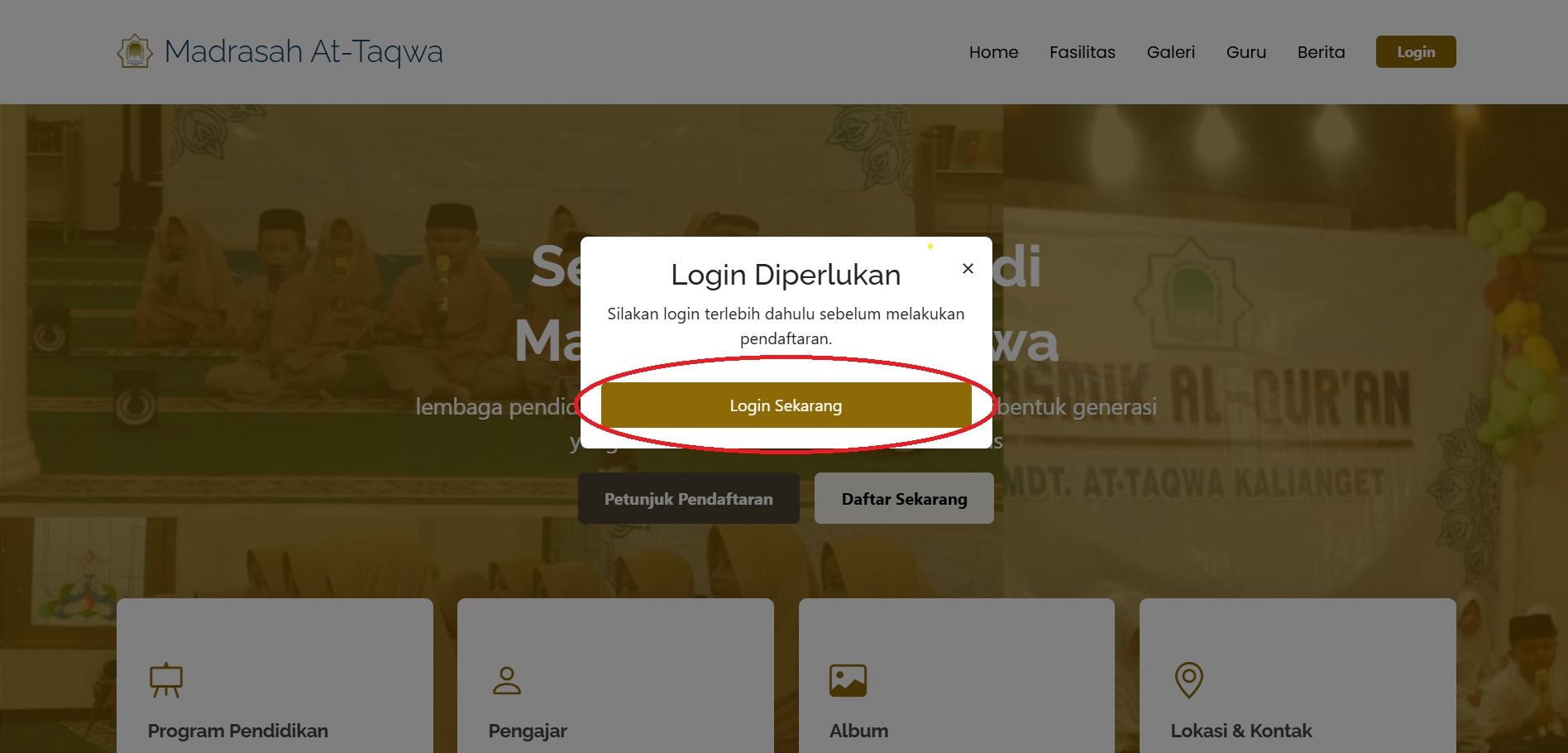Open the Program Pendidikan card title
Screen dimensions: 1568x753
click(237, 731)
